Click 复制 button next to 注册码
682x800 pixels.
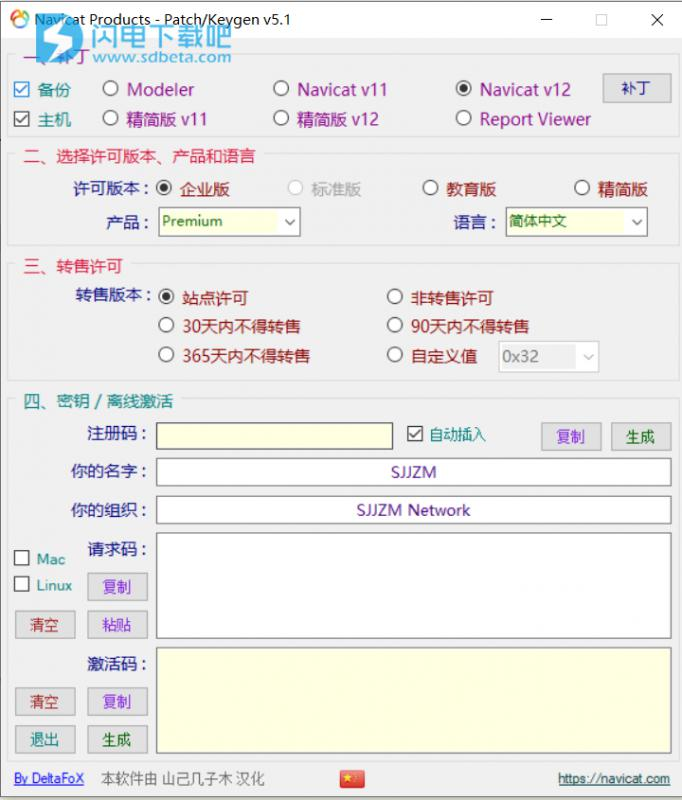point(571,437)
